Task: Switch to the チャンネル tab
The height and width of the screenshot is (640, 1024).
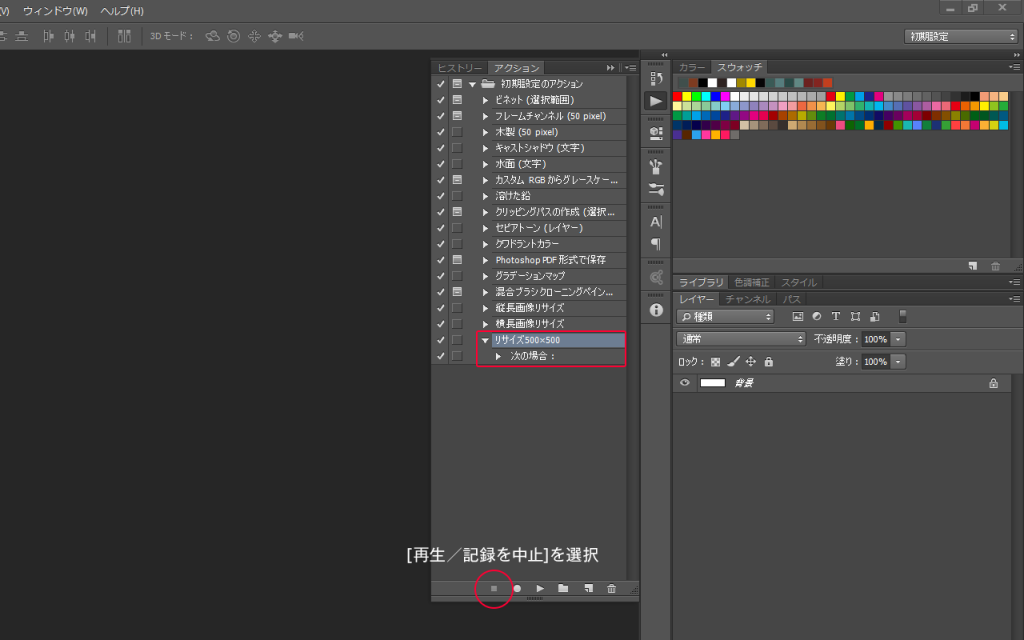Action: click(x=748, y=299)
